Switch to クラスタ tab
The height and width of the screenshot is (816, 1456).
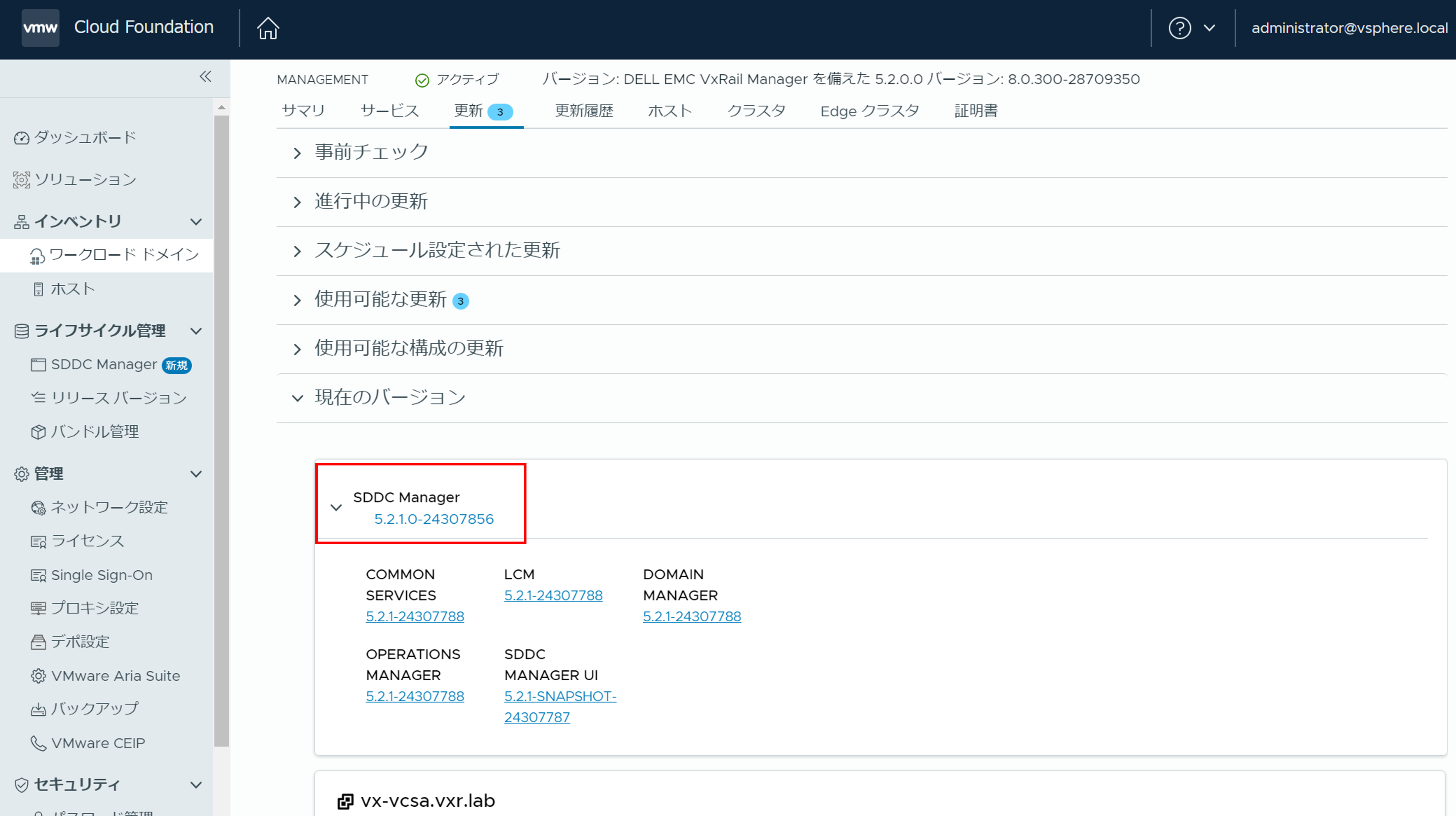coord(756,111)
